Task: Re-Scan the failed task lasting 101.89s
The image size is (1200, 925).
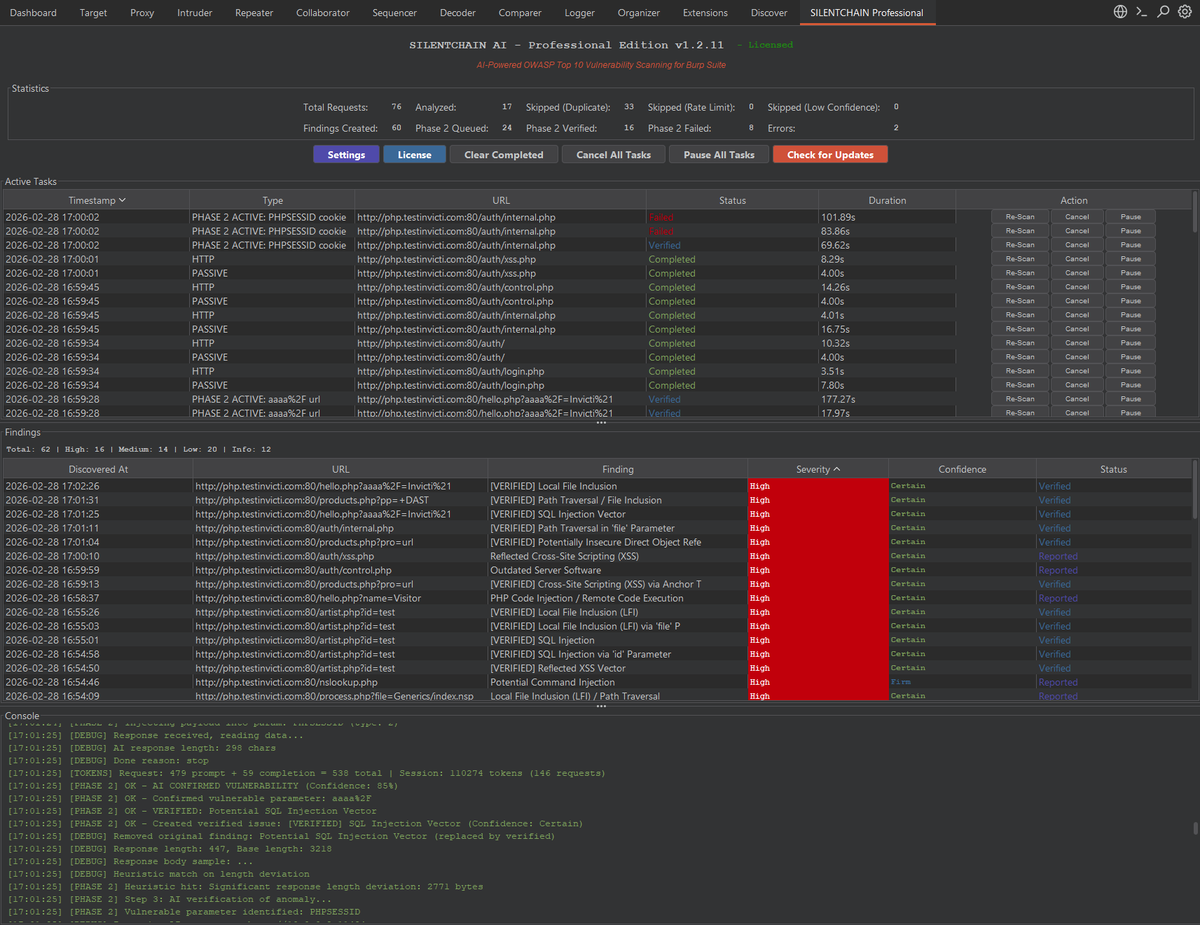Action: coord(1019,217)
